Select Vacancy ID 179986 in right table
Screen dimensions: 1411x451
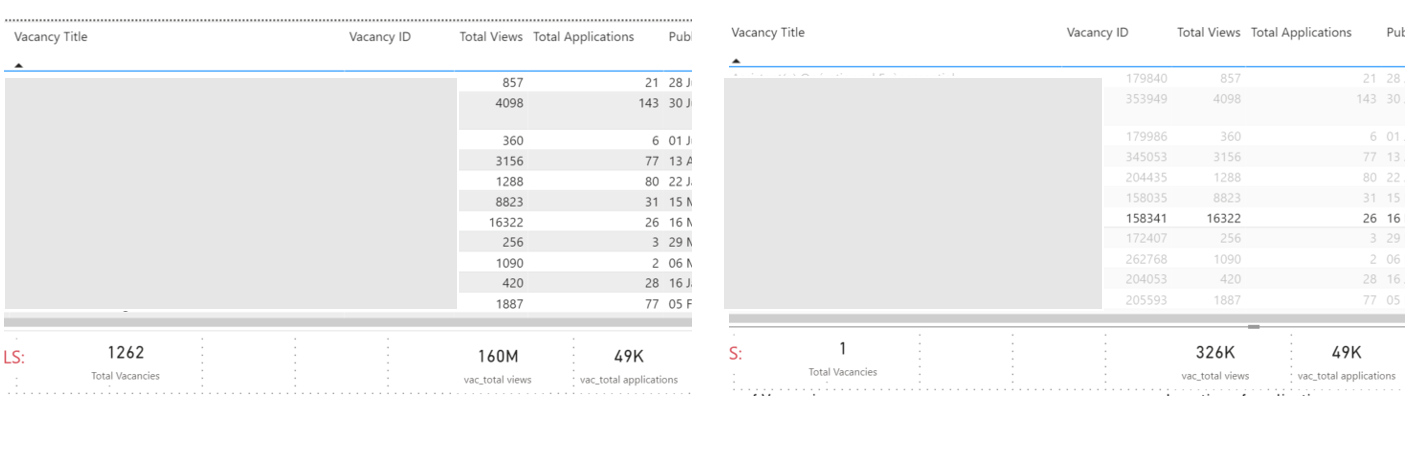tap(1146, 137)
